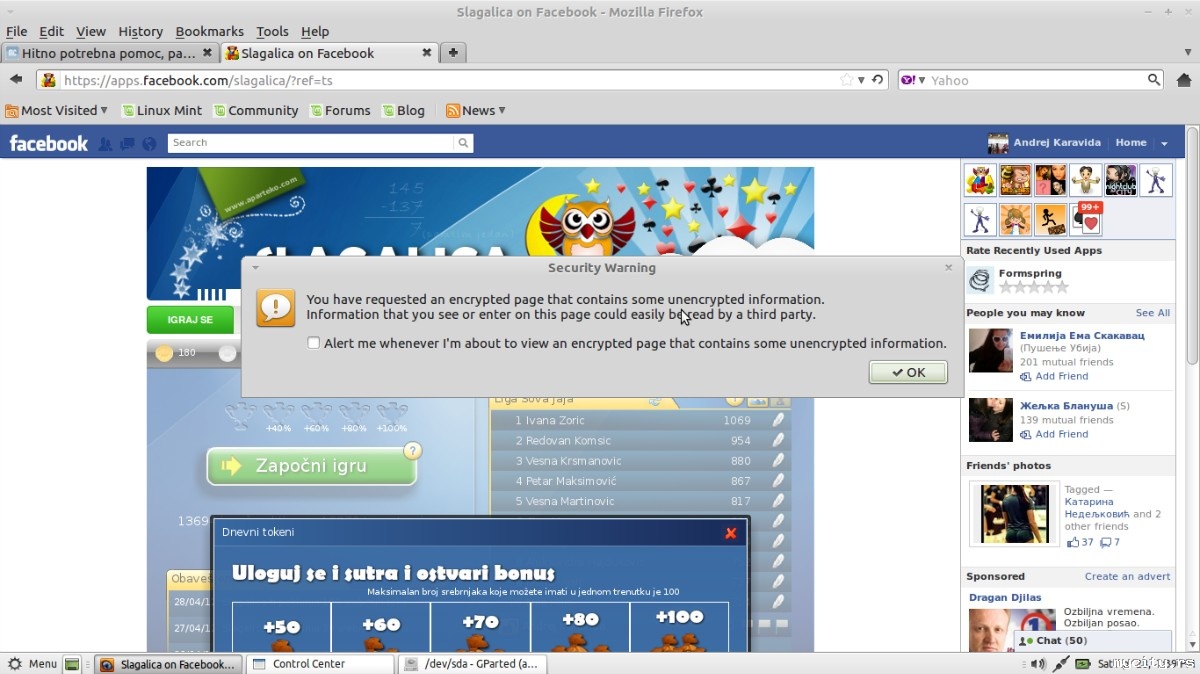Image resolution: width=1200 pixels, height=674 pixels.
Task: Enable the encrypted page alert checkbox
Action: (313, 343)
